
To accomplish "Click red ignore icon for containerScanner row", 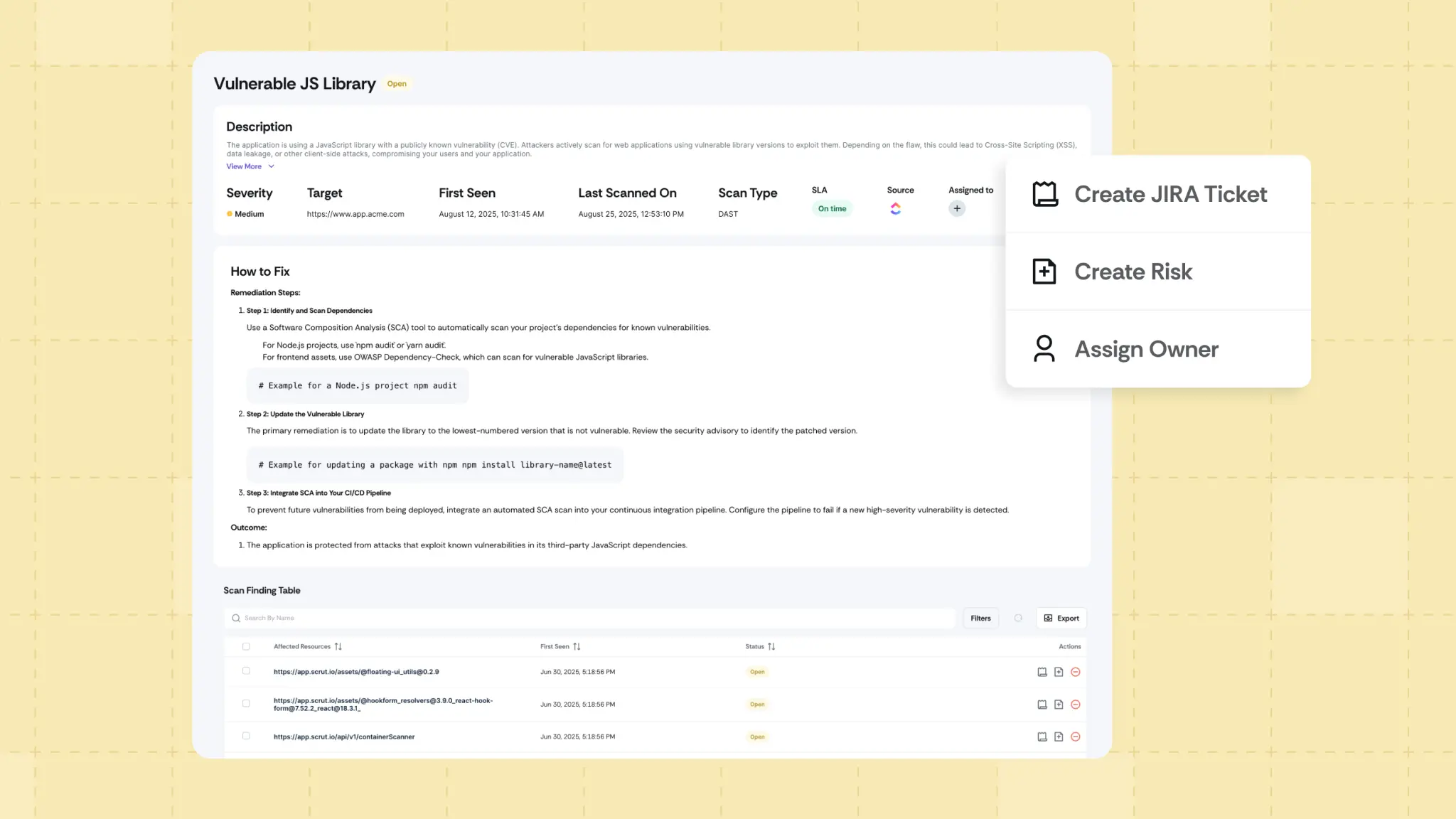I will click(1076, 737).
